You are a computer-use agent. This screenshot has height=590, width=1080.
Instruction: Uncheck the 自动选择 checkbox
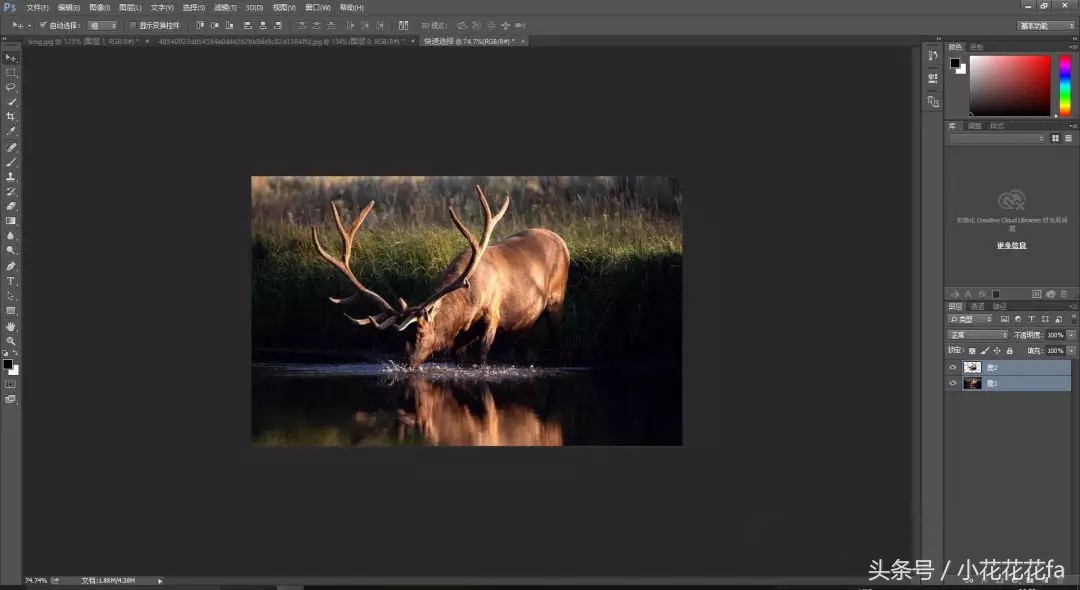43,25
